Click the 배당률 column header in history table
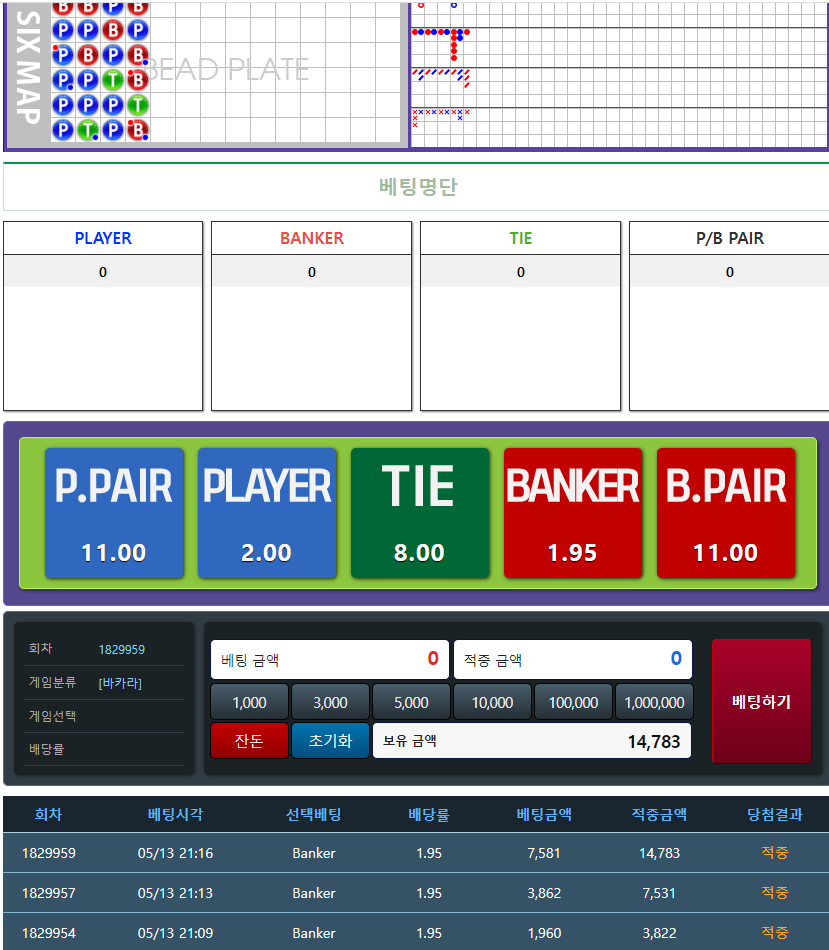829x950 pixels. (x=429, y=814)
